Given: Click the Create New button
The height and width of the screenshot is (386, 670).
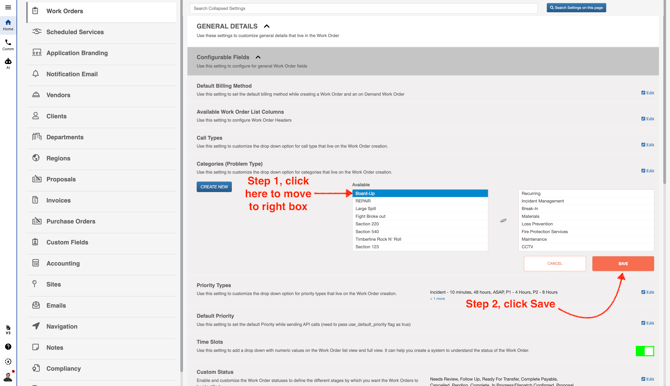Looking at the screenshot, I should pos(214,187).
